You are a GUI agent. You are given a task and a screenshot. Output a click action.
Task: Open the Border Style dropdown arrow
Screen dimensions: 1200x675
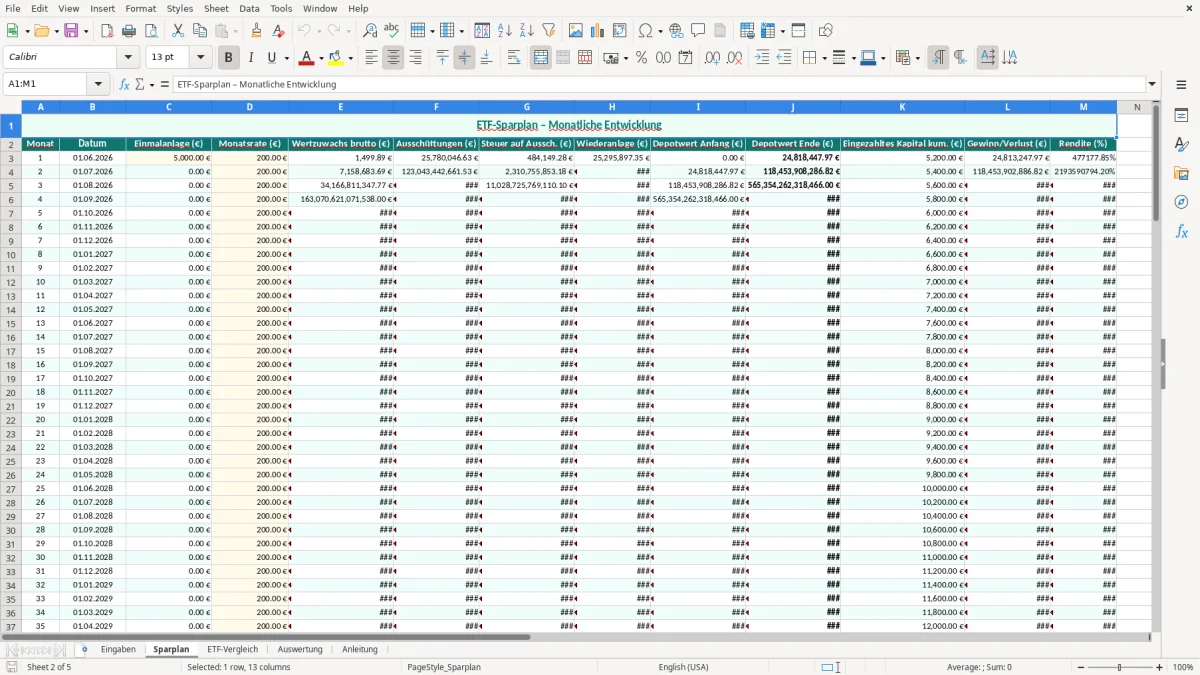[852, 58]
